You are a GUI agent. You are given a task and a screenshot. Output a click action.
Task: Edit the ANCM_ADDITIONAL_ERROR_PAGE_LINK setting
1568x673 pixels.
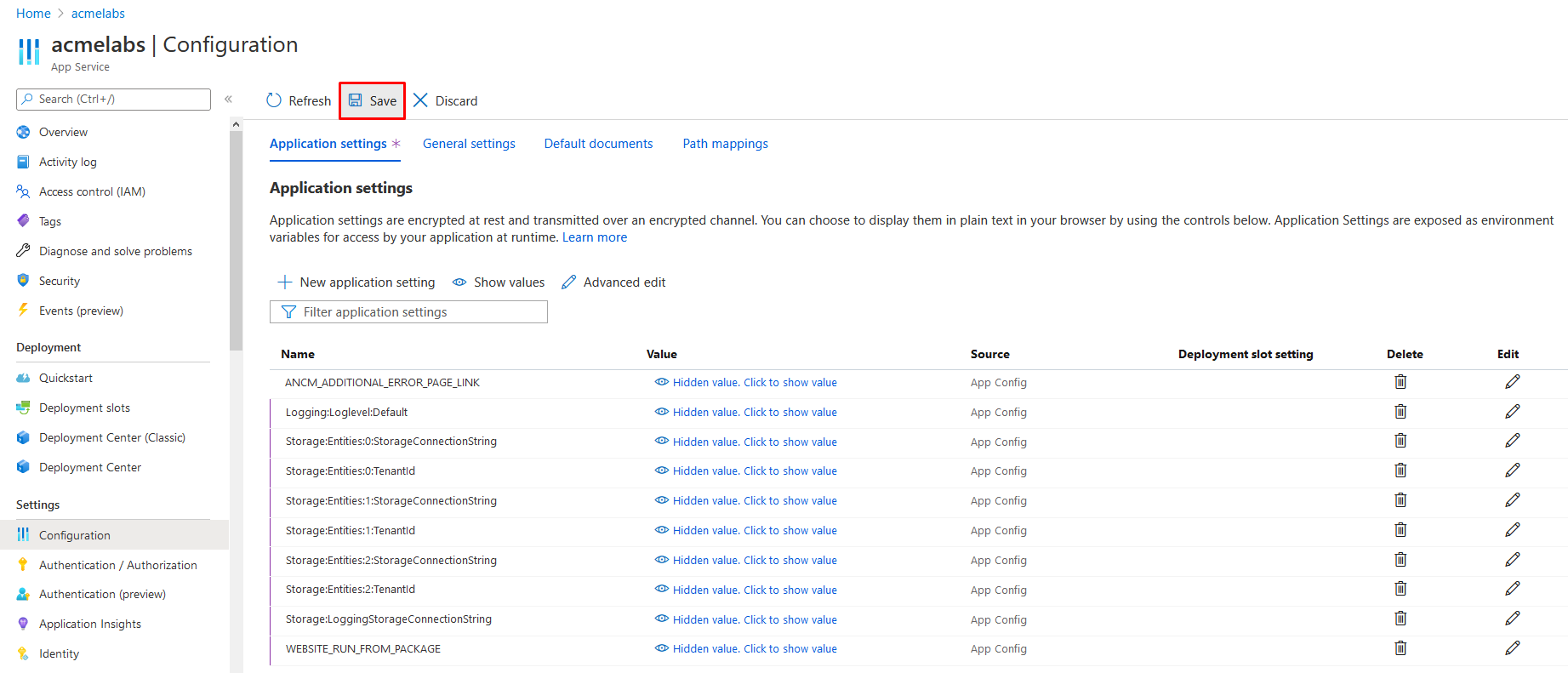(1512, 382)
